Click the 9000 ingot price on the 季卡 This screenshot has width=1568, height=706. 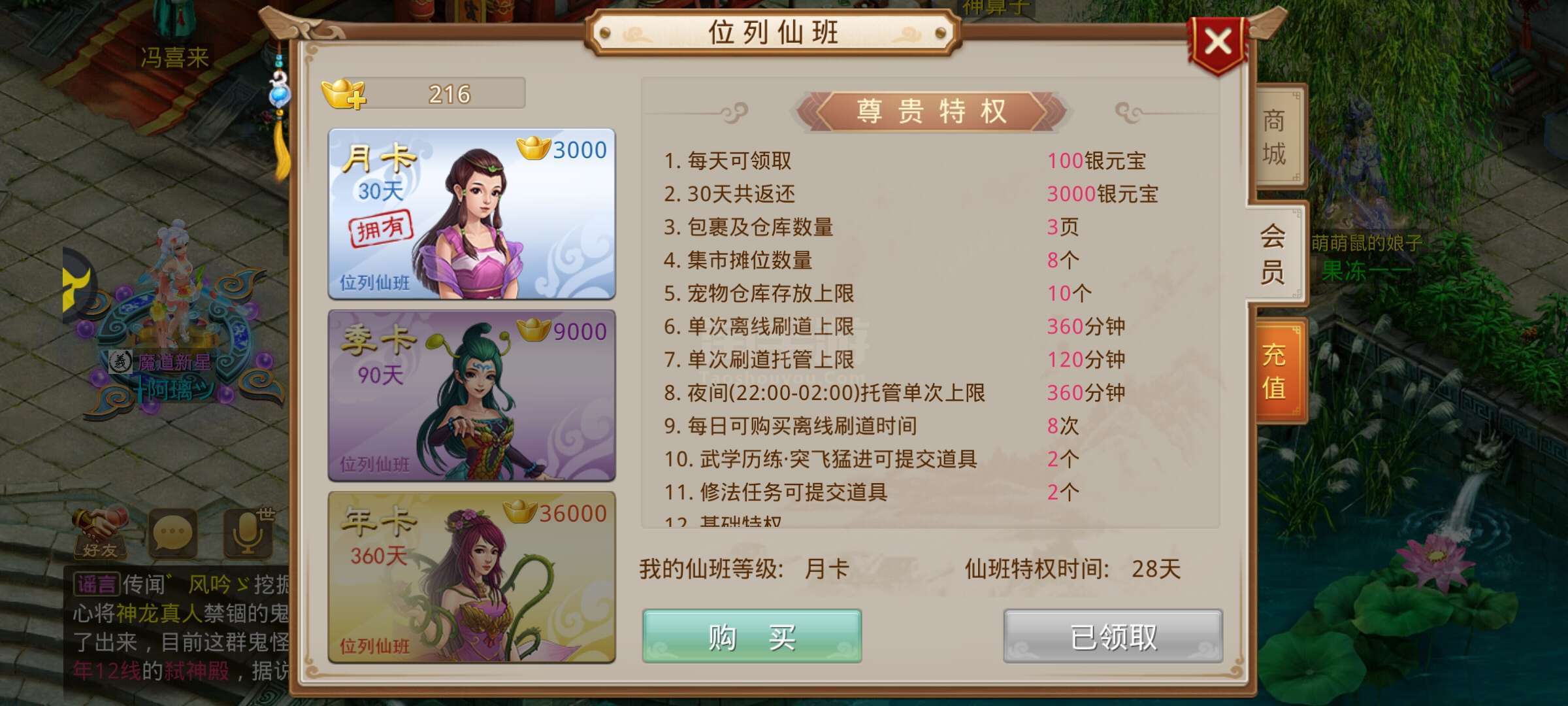(x=563, y=331)
